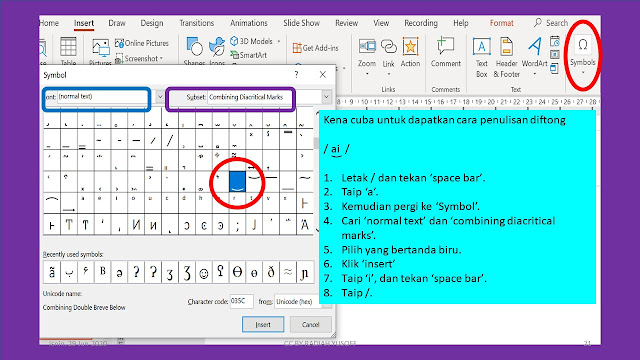Insert a Text Box
Image resolution: width=640 pixels, height=360 pixels.
coord(482,57)
